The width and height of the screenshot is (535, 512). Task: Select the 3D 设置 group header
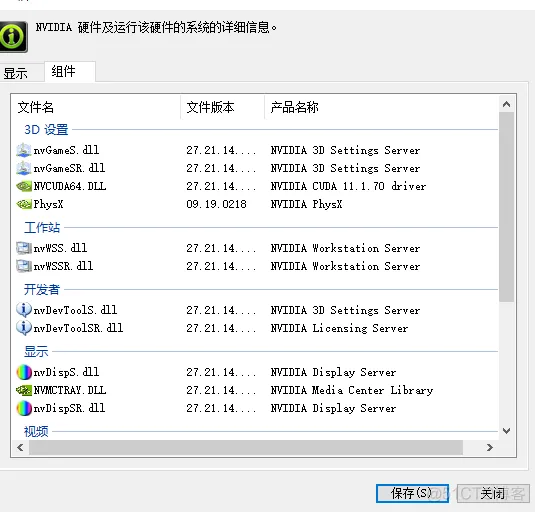(46, 130)
